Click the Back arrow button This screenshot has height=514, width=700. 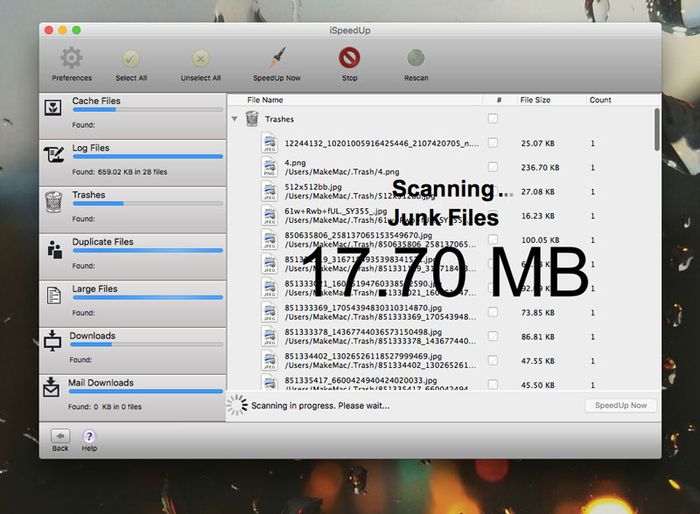[60, 436]
